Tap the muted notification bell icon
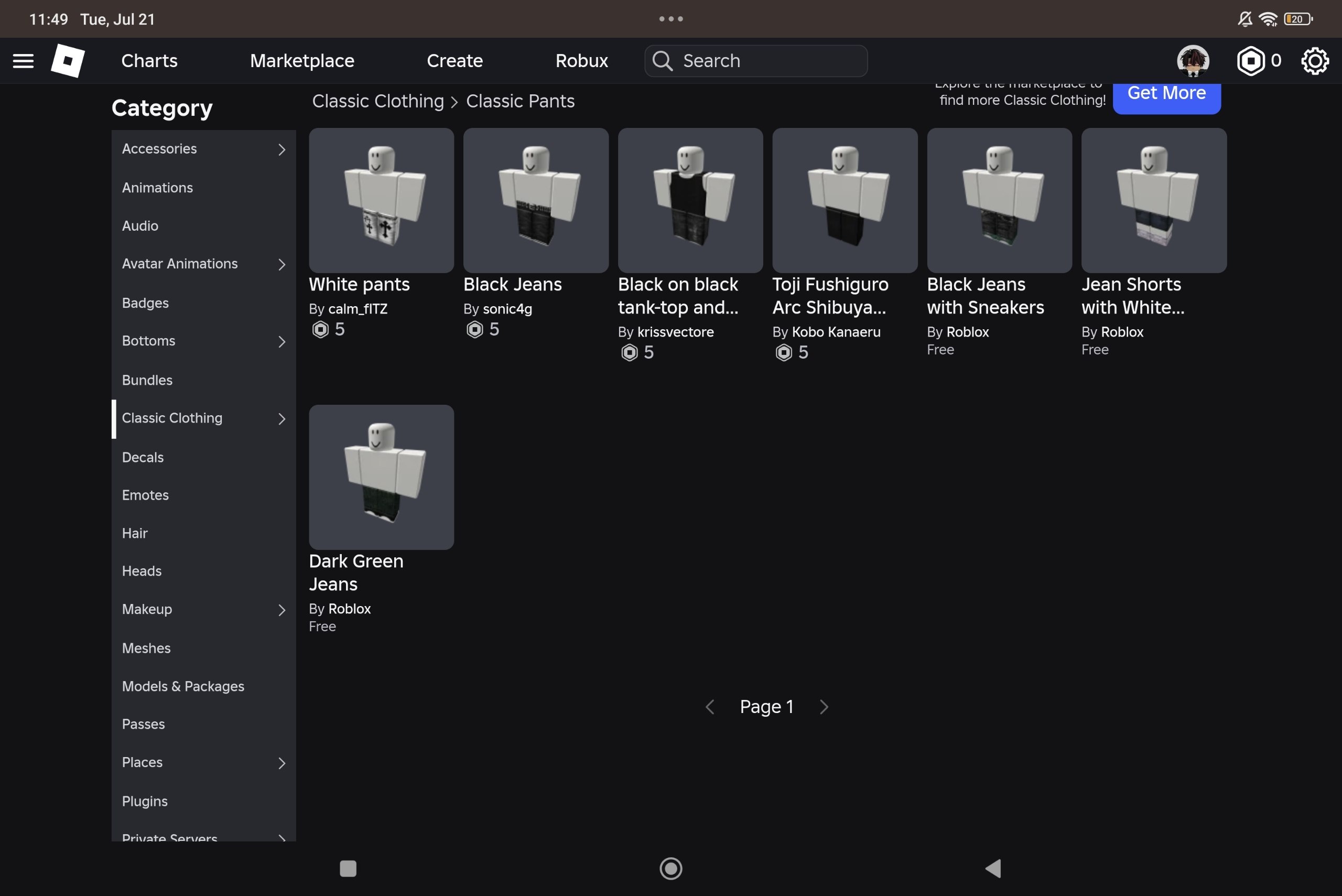 coord(1245,19)
